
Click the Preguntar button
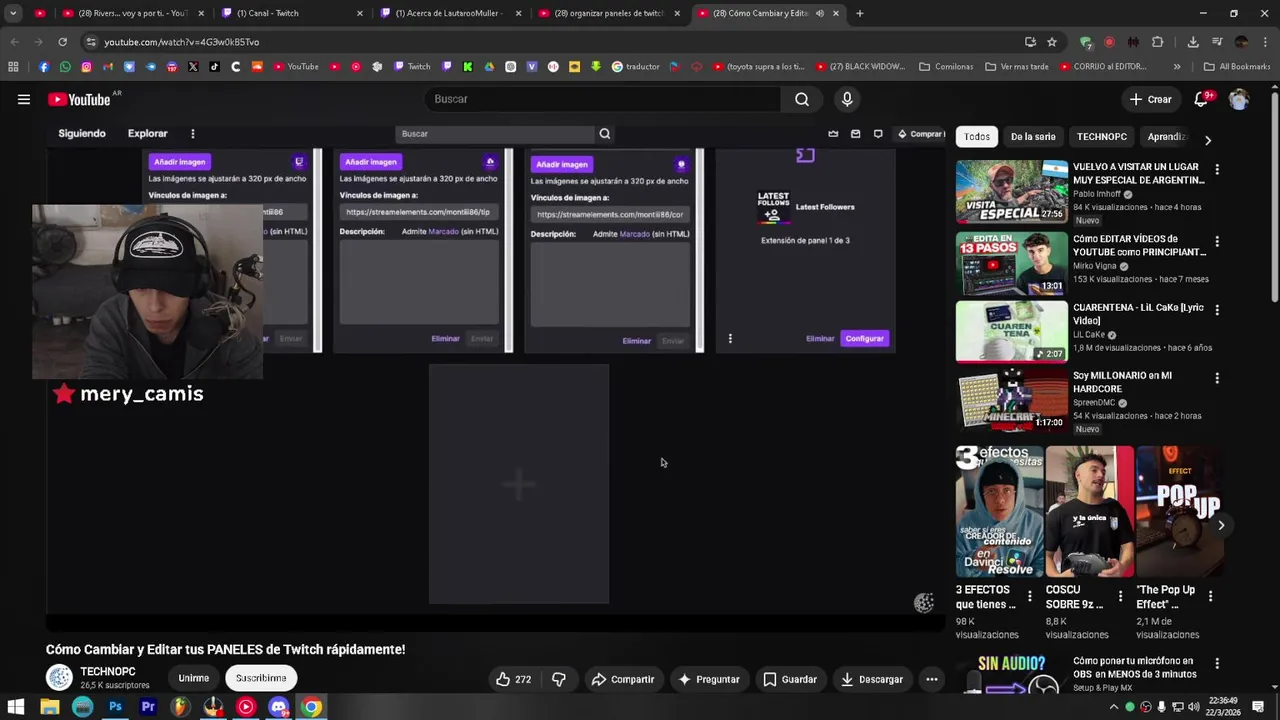(x=708, y=679)
